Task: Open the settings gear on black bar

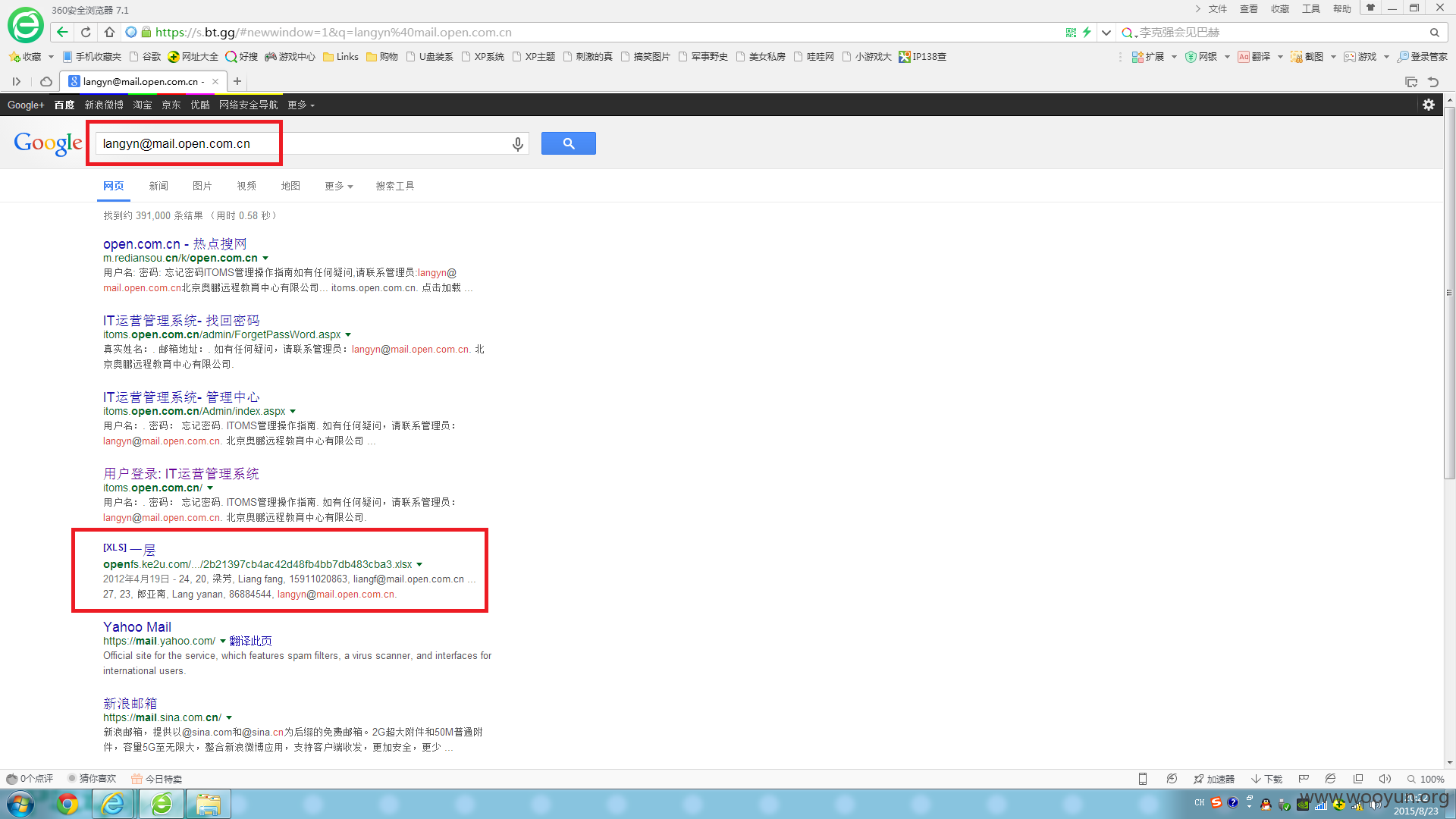Action: [1429, 105]
